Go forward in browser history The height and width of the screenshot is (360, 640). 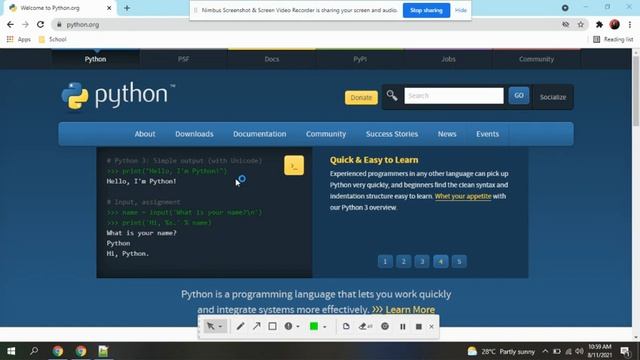click(x=25, y=24)
